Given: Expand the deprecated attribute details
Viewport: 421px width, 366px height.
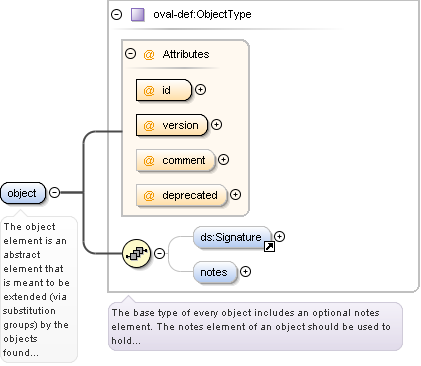Looking at the screenshot, I should click(x=235, y=195).
